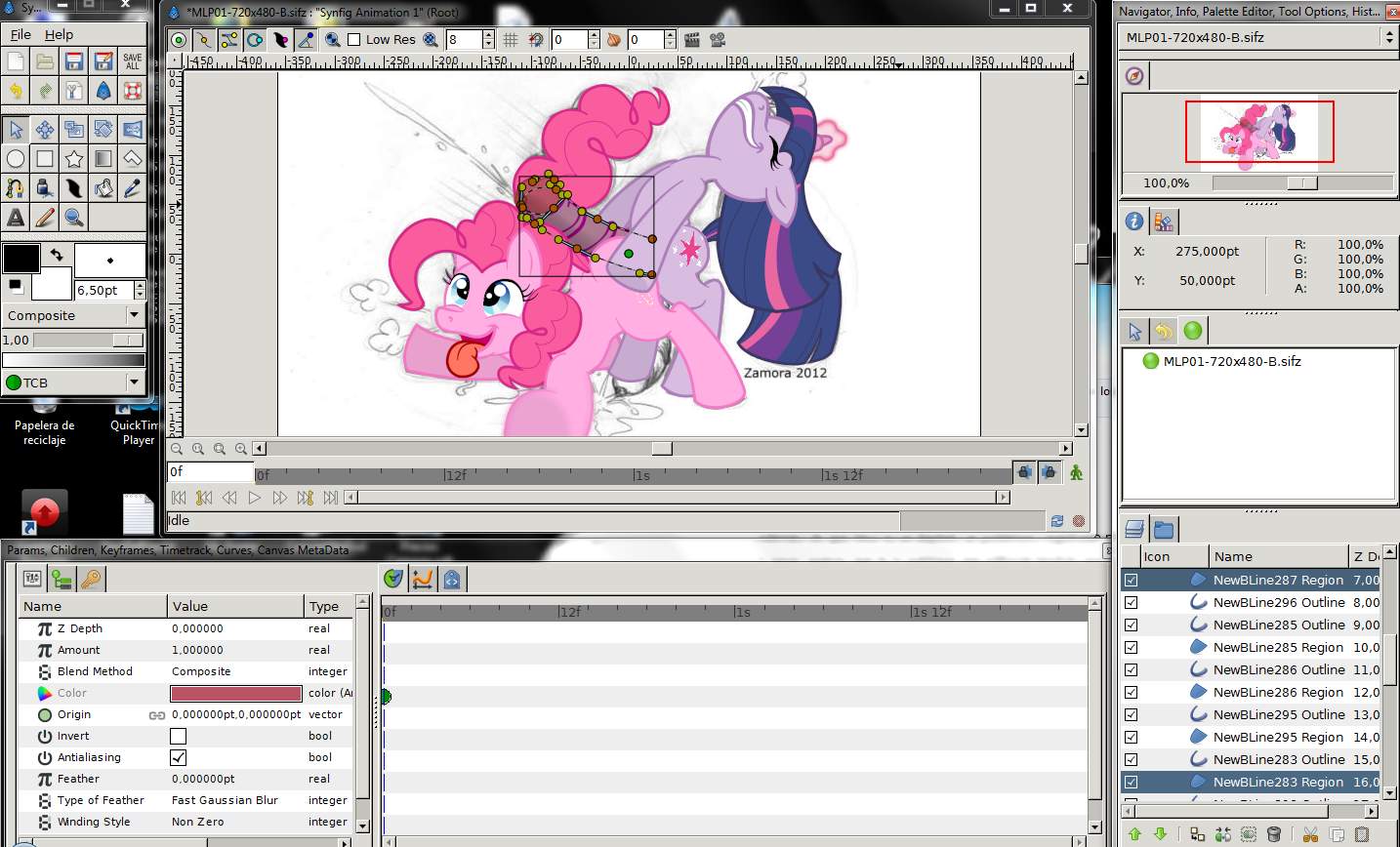Select the NewBLine285 Region layer row
Screen dimensions: 1400x847
coord(1251,647)
